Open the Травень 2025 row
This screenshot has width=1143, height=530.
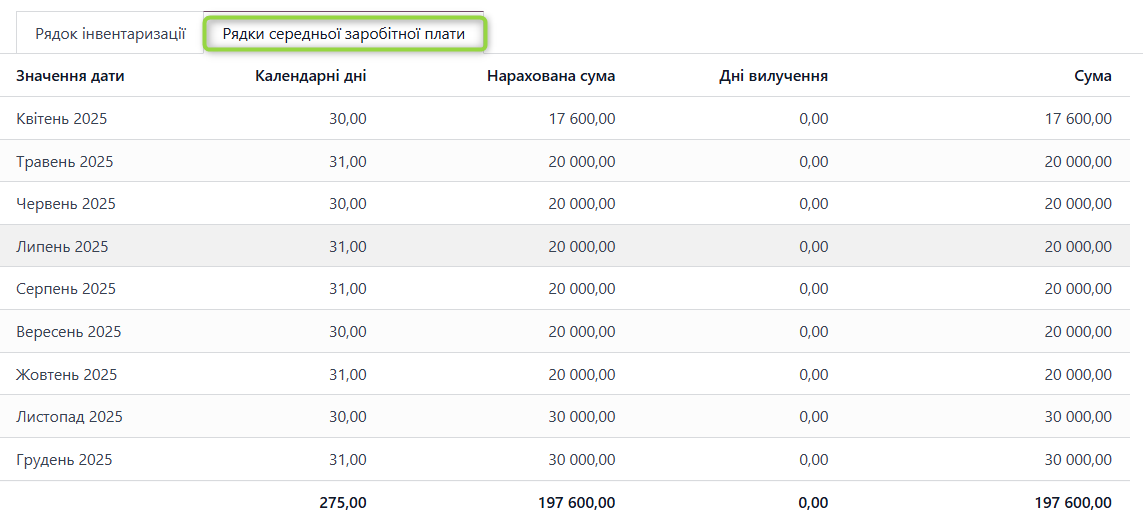tap(65, 161)
